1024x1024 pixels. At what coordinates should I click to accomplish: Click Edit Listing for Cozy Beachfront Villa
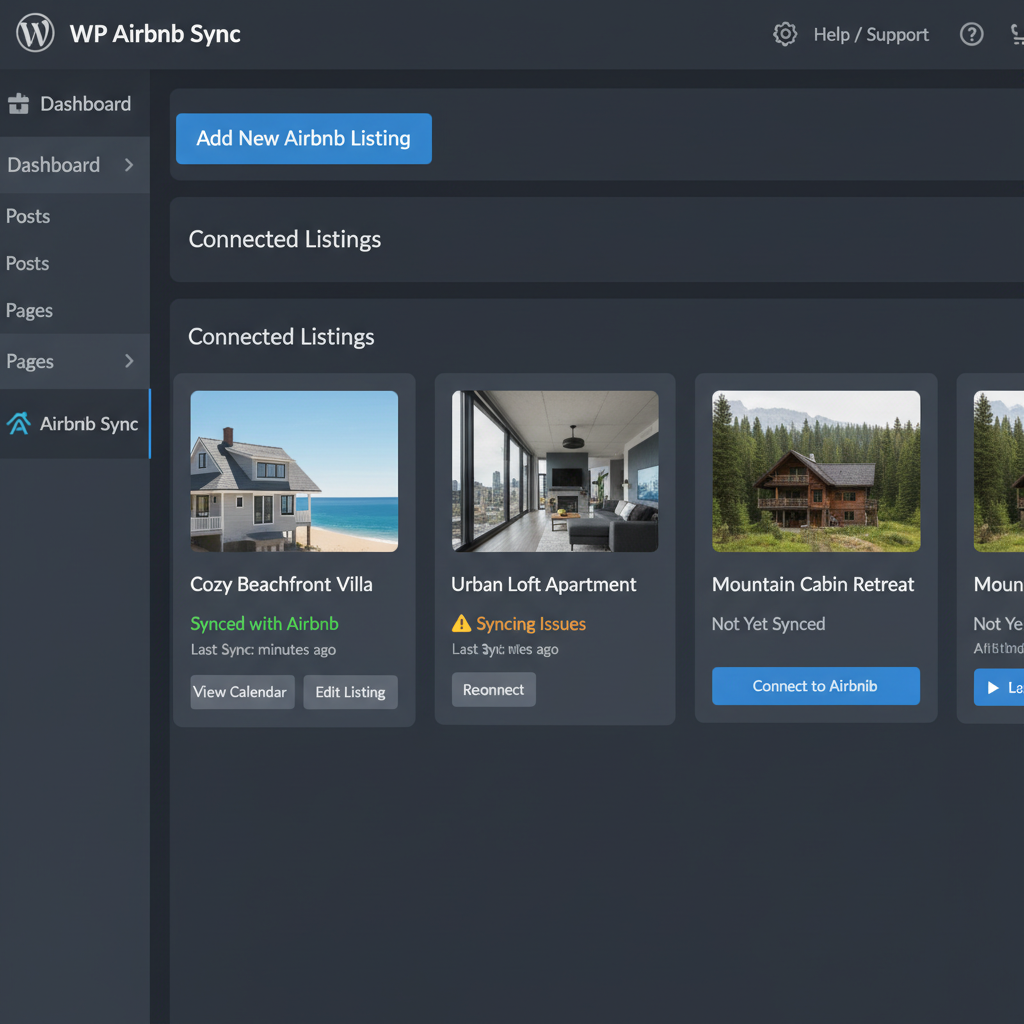coord(350,692)
